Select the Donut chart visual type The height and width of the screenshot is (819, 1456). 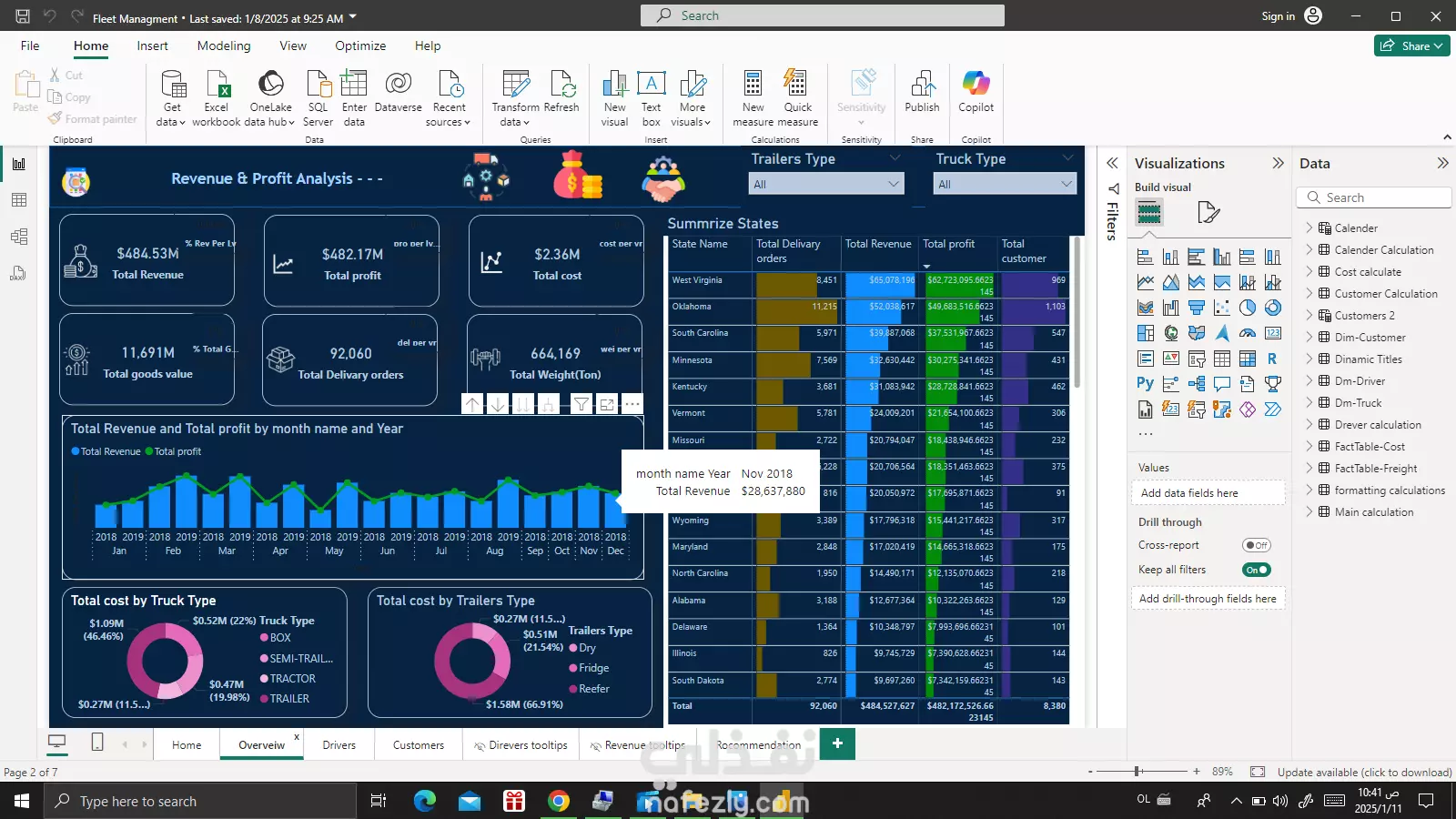(x=1273, y=308)
